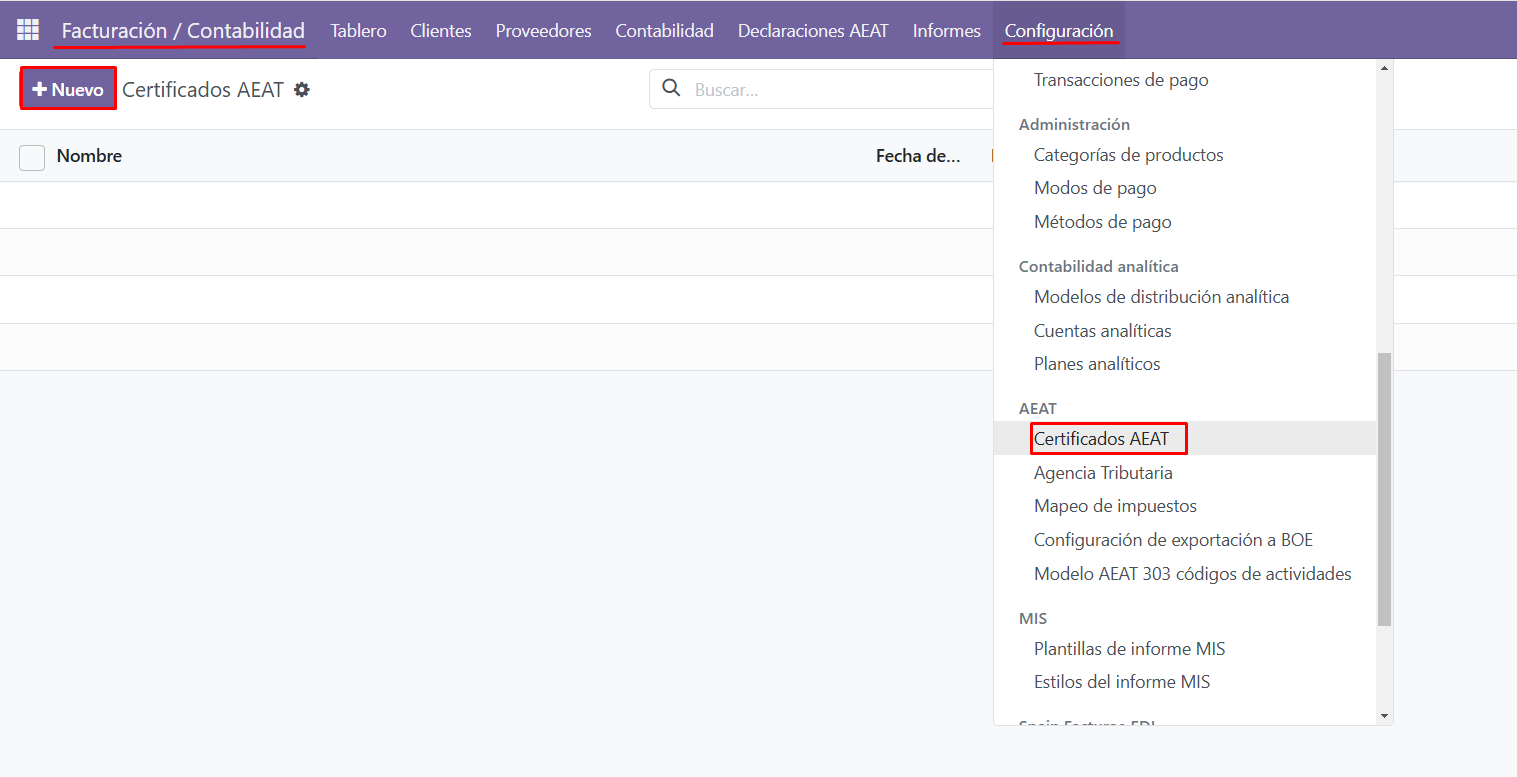Open the apps grid home menu icon
Viewport: 1517px width, 777px height.
(x=28, y=30)
